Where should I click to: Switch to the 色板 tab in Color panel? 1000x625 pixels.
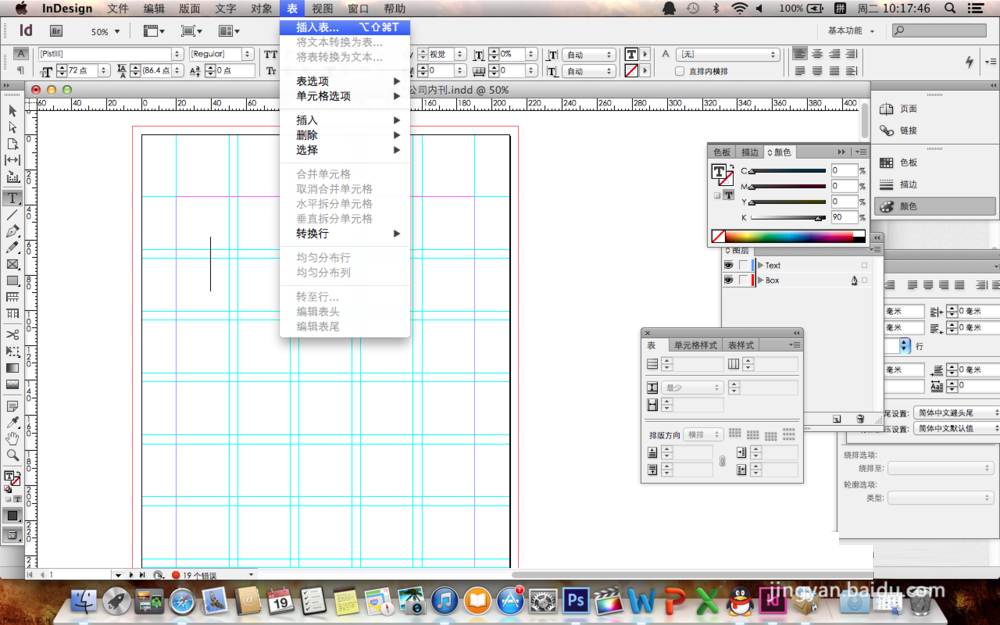(x=721, y=152)
